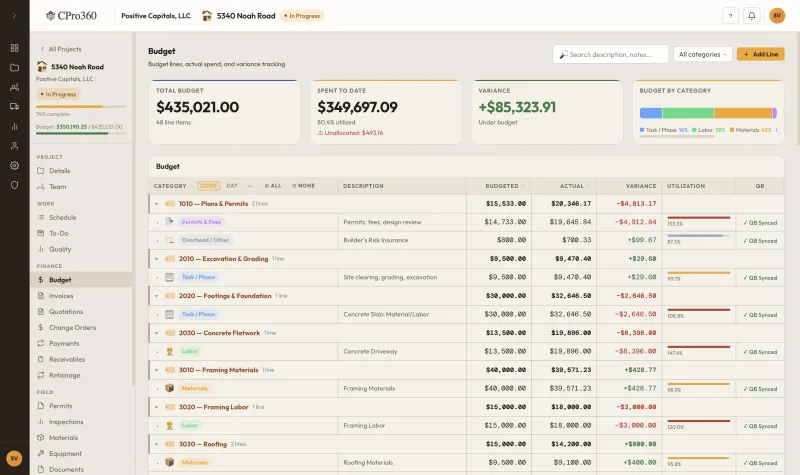This screenshot has width=800, height=475.
Task: Click the SV avatar at rail bottom
Action: (x=14, y=458)
